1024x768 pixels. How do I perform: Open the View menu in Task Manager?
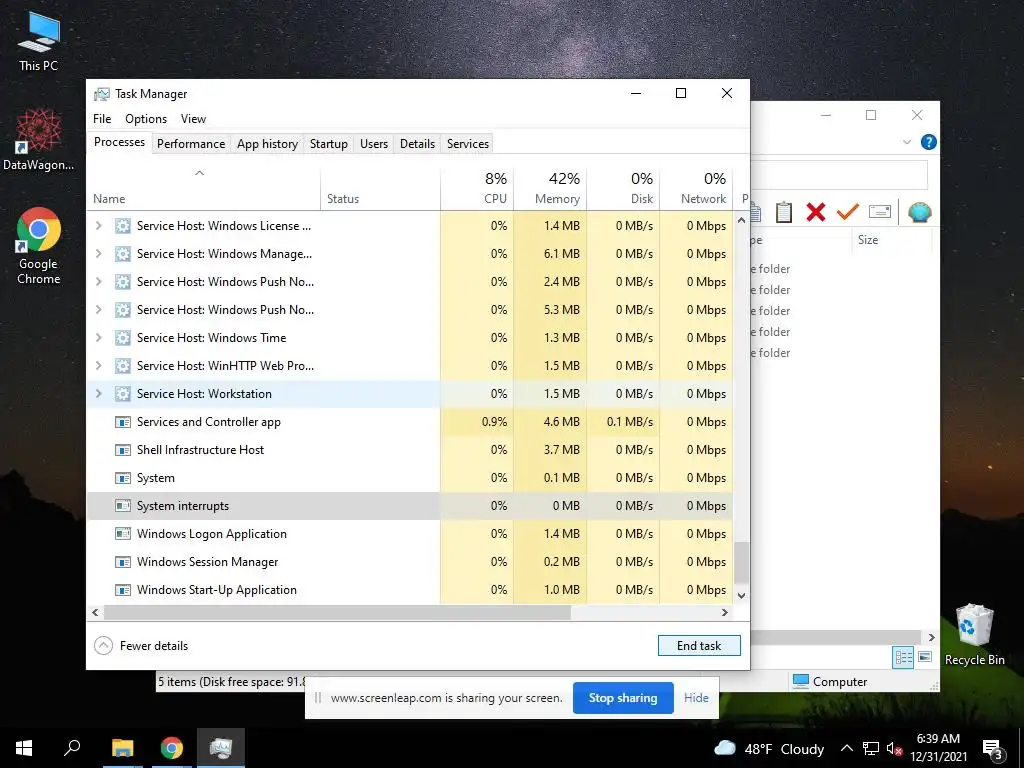[x=193, y=119]
